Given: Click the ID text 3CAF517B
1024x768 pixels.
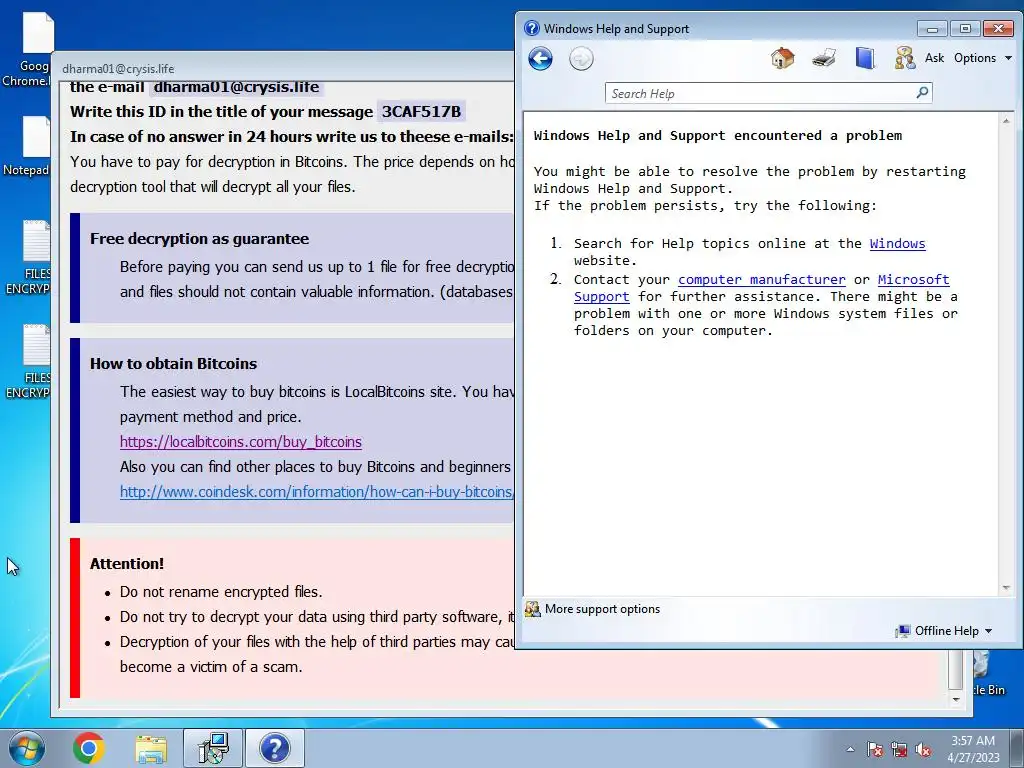Looking at the screenshot, I should [x=421, y=112].
